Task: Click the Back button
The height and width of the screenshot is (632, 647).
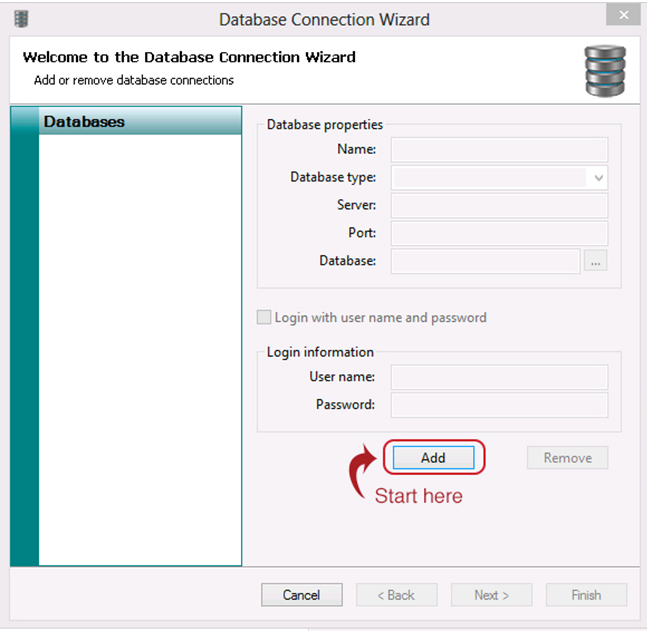Action: [396, 595]
